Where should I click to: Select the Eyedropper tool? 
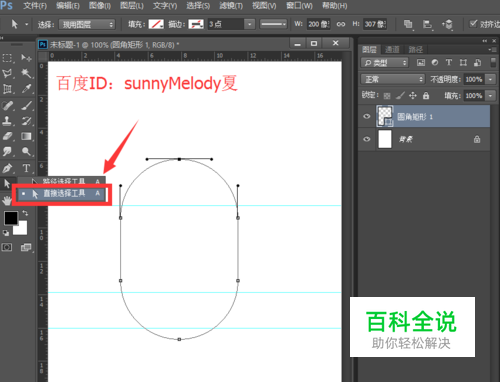tap(26, 89)
